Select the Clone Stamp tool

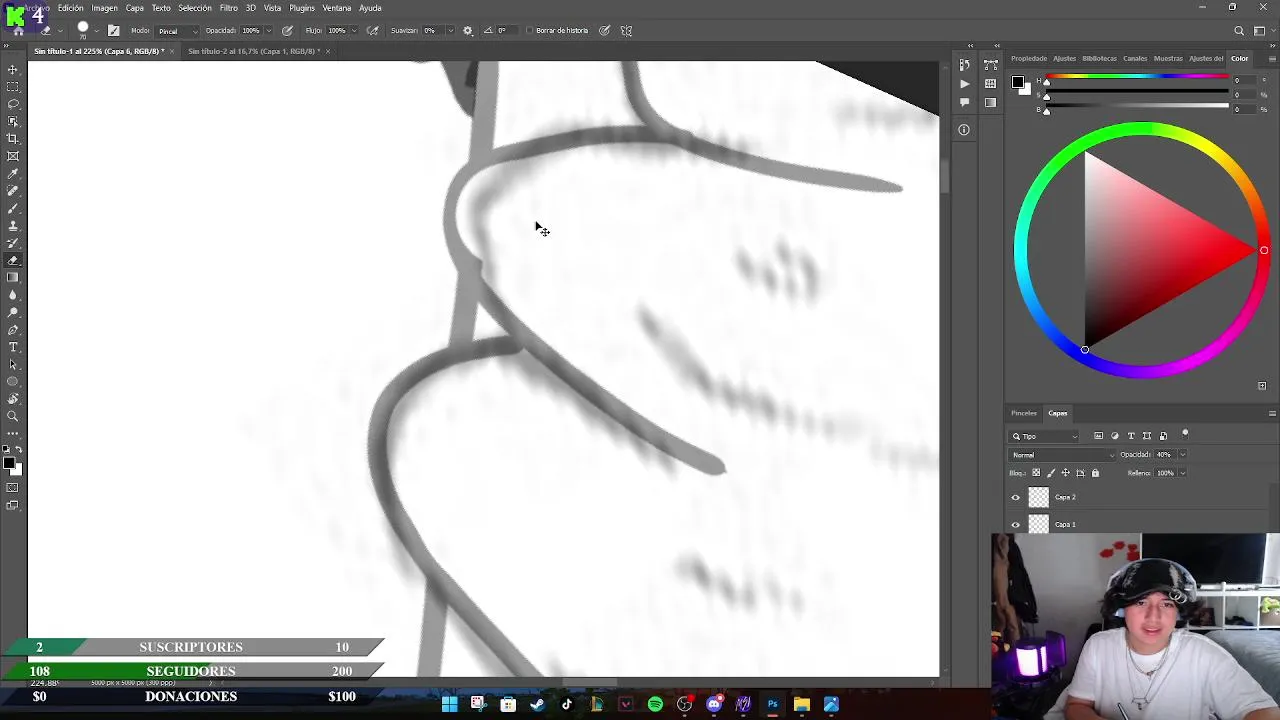click(13, 226)
